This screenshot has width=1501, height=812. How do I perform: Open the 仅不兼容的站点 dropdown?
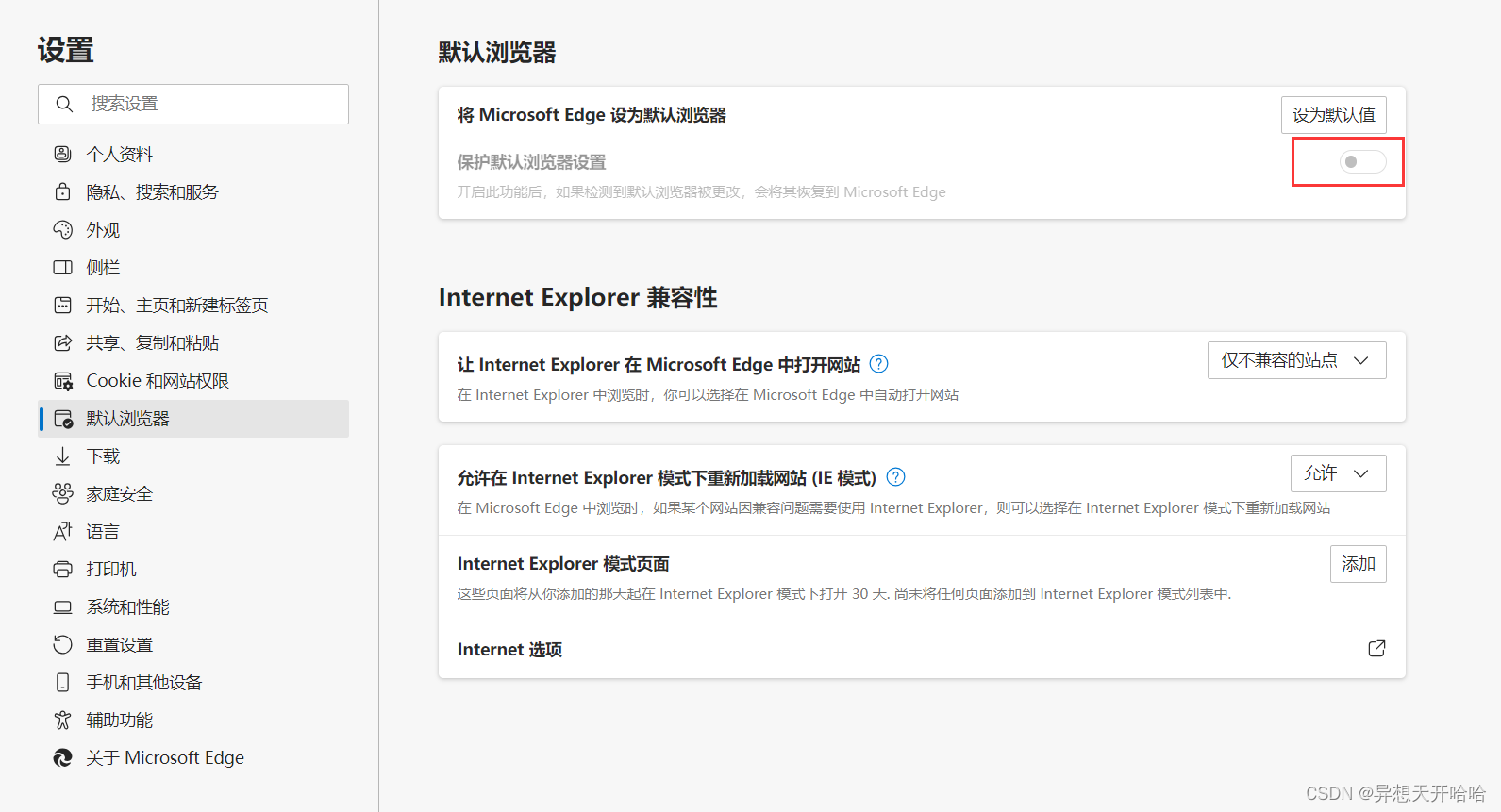pos(1296,360)
